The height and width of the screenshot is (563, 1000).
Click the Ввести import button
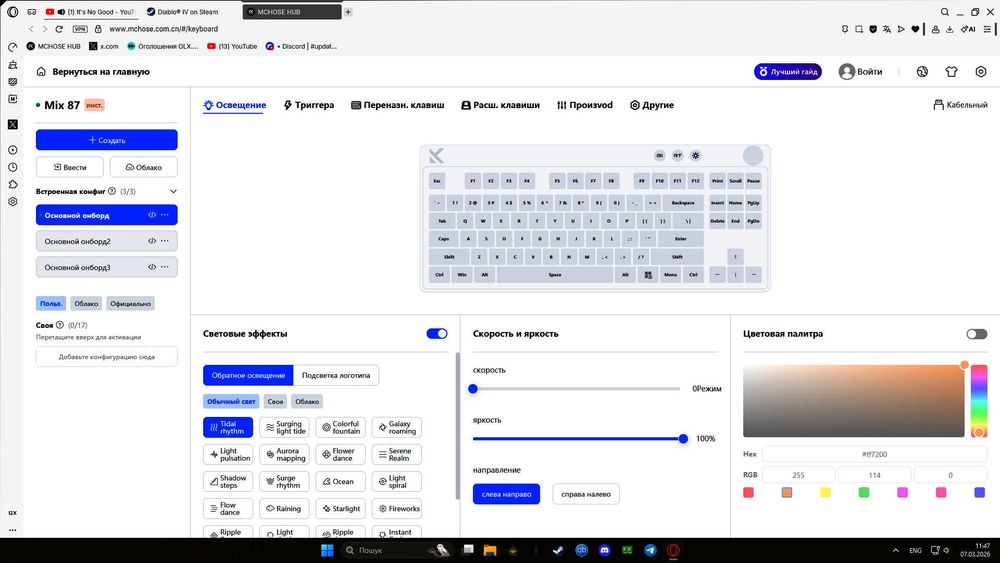coord(70,167)
